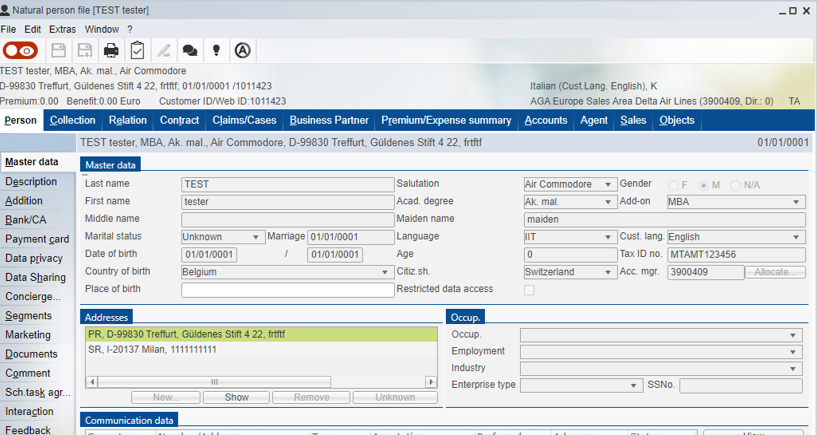
Task: Switch to the Collection tab
Action: coord(73,120)
